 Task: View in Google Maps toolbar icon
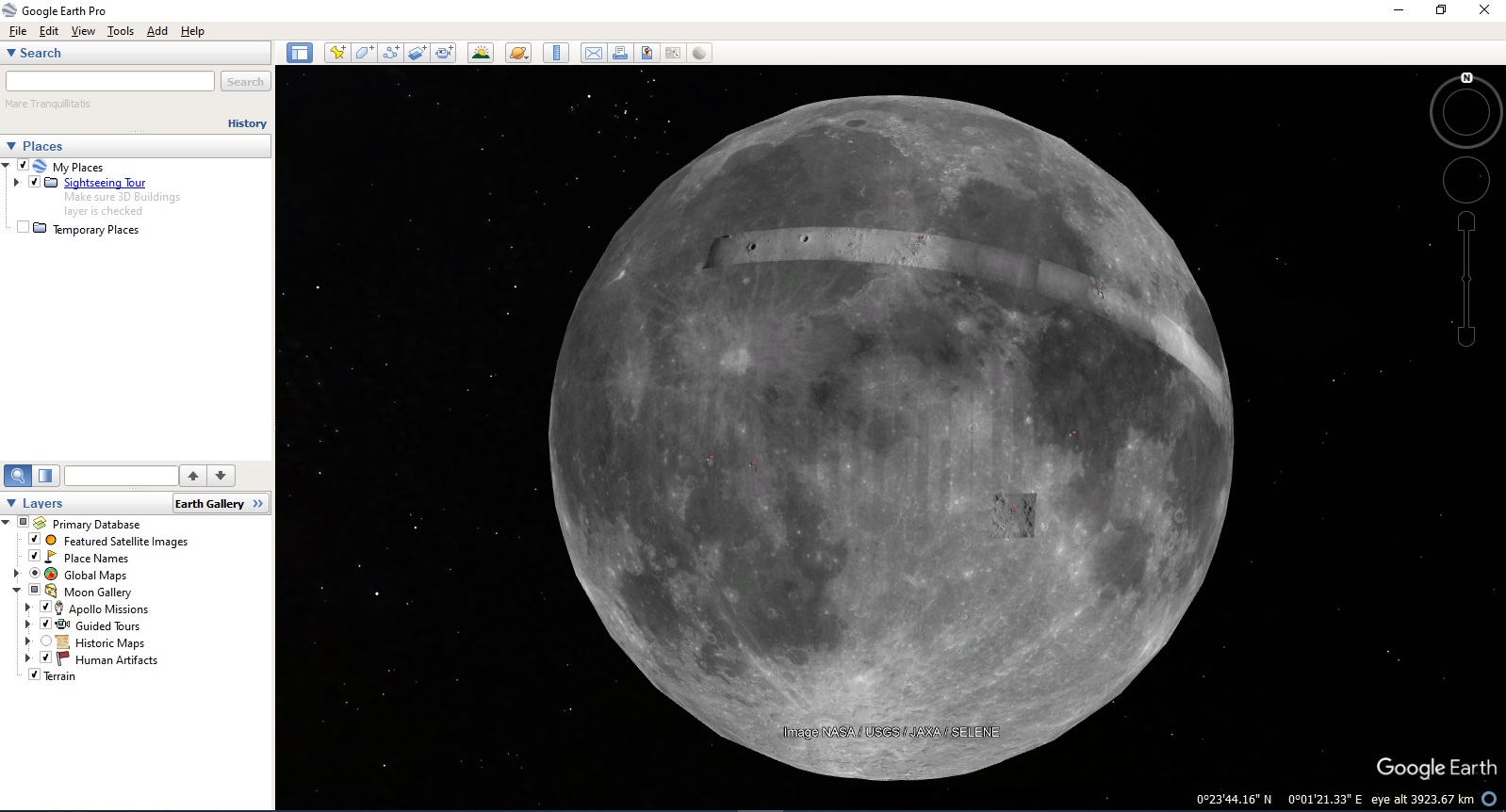click(x=673, y=53)
